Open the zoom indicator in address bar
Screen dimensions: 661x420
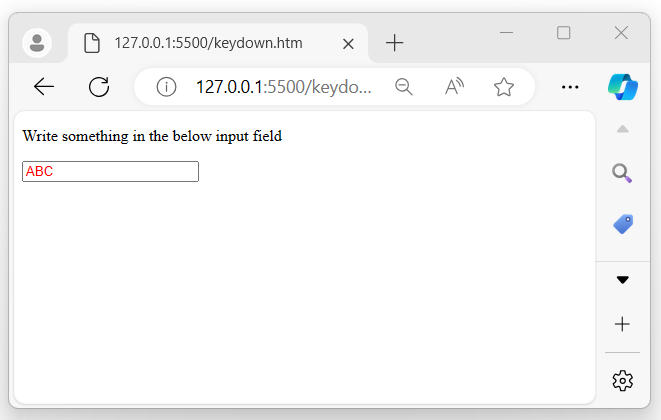click(404, 87)
